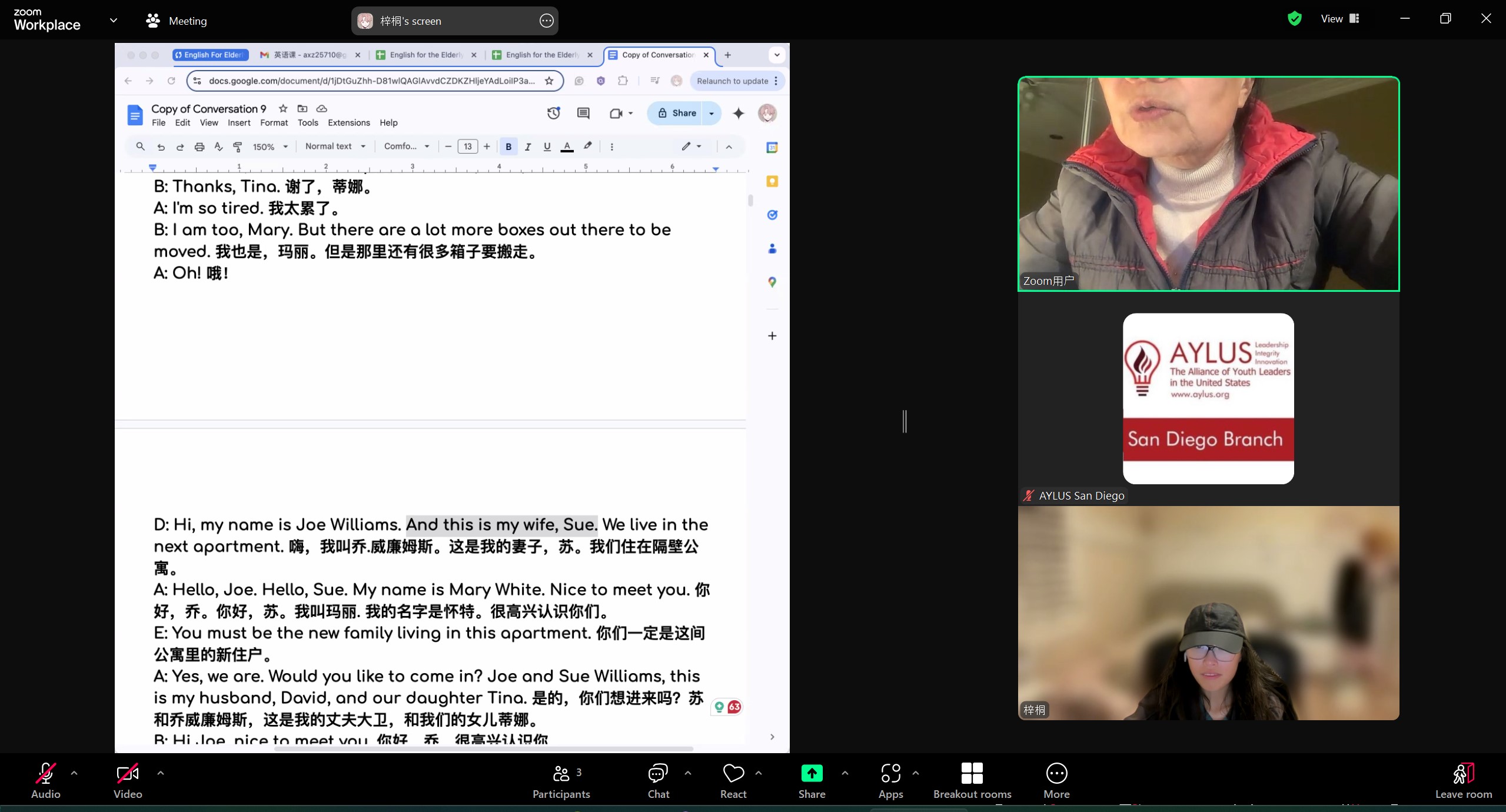
Task: Click the Print icon in toolbar
Action: point(200,147)
